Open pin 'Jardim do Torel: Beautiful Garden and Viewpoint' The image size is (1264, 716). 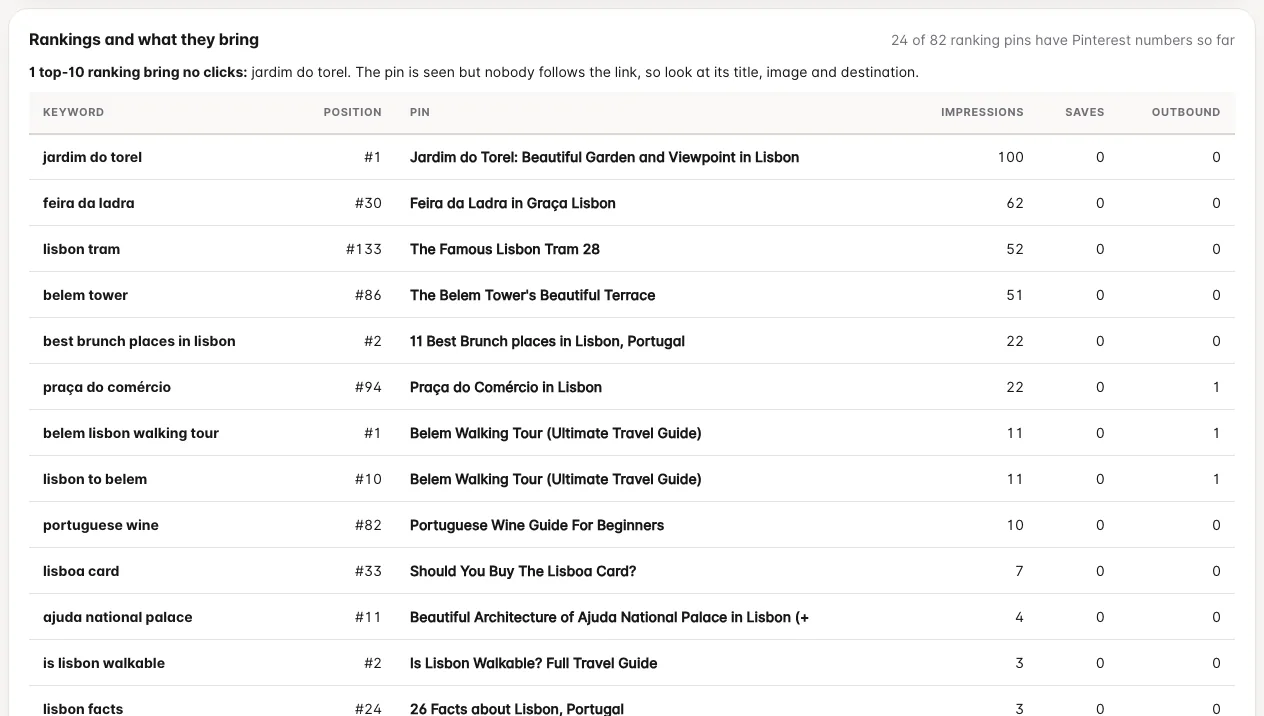click(604, 157)
